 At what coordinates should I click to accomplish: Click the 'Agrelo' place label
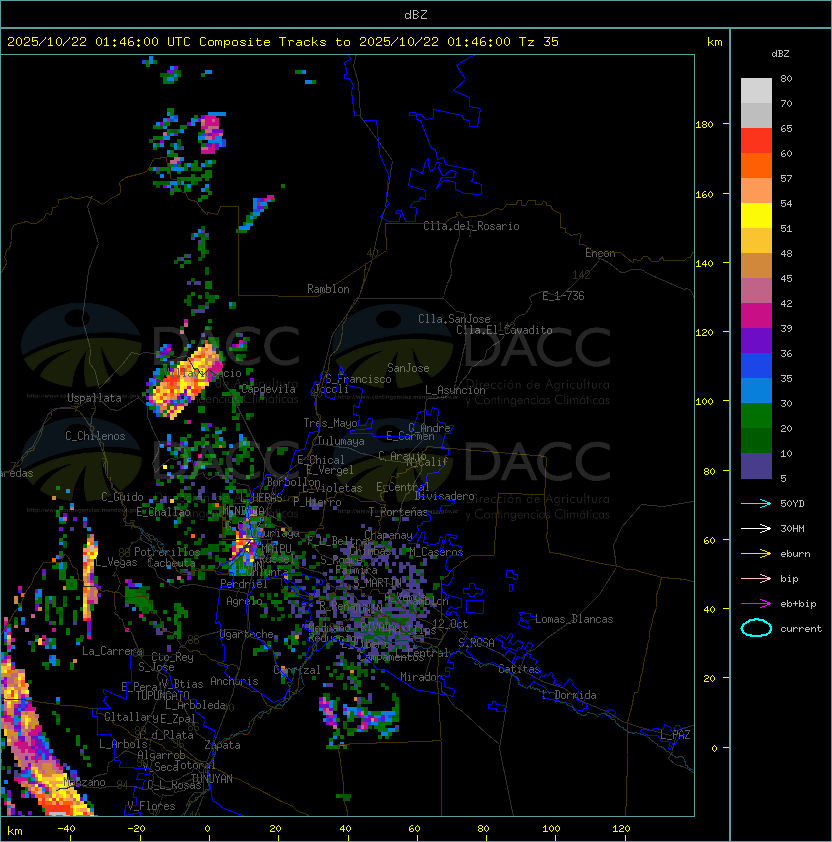click(x=244, y=601)
